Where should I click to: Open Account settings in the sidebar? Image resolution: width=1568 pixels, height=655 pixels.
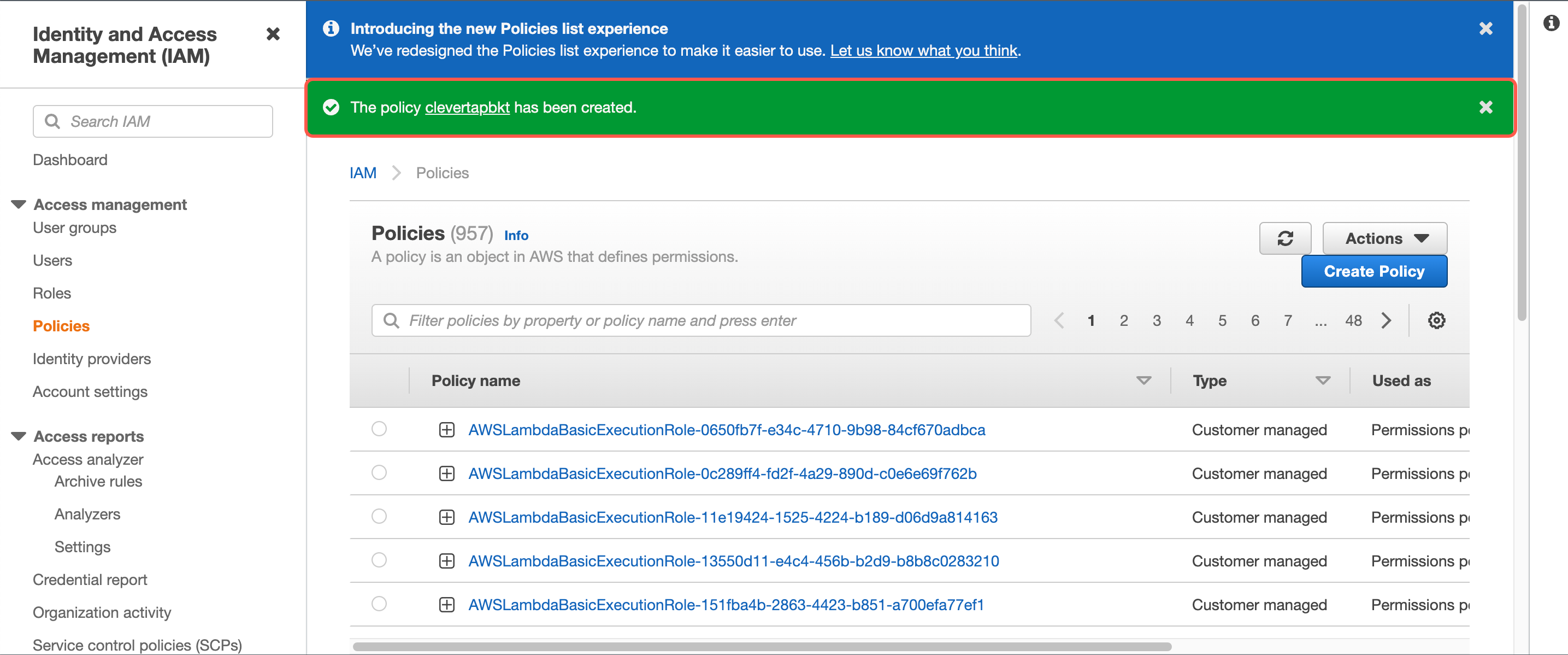(90, 392)
